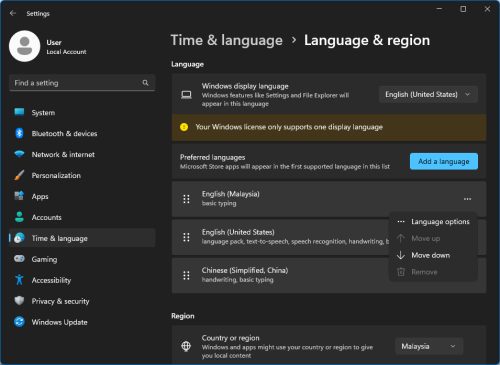The width and height of the screenshot is (500, 365).
Task: Click the search magnifier icon
Action: [145, 83]
